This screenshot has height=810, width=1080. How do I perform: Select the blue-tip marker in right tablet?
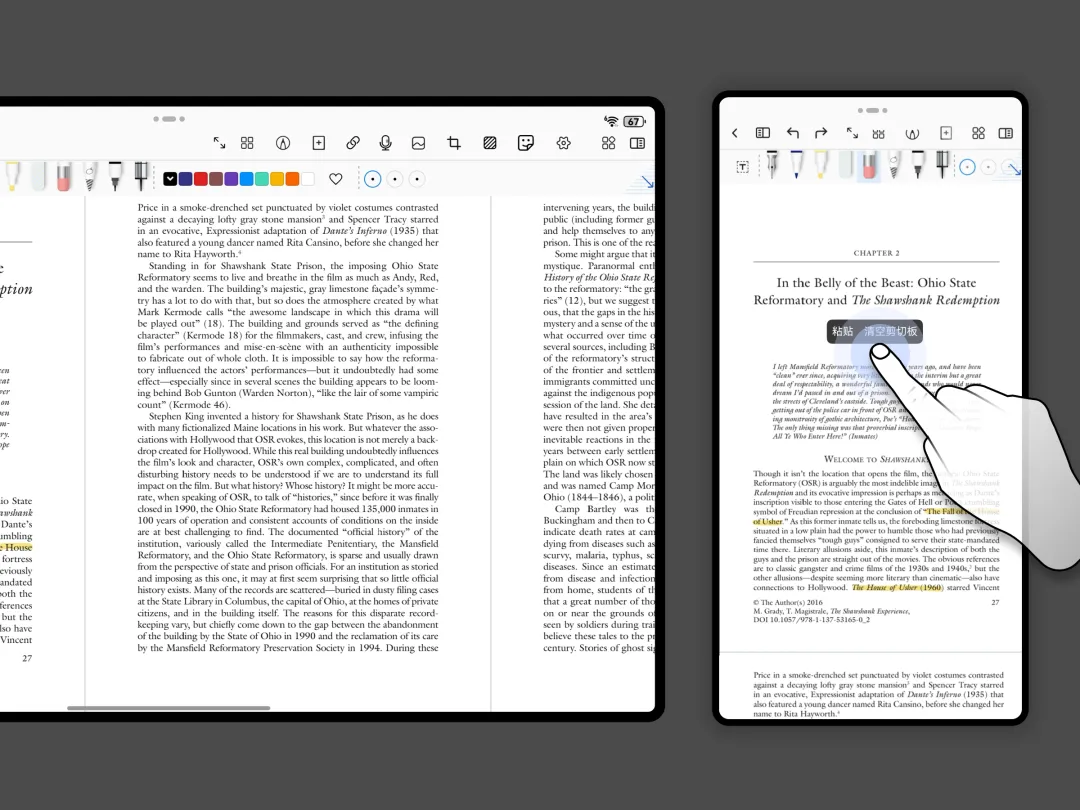pos(796,165)
